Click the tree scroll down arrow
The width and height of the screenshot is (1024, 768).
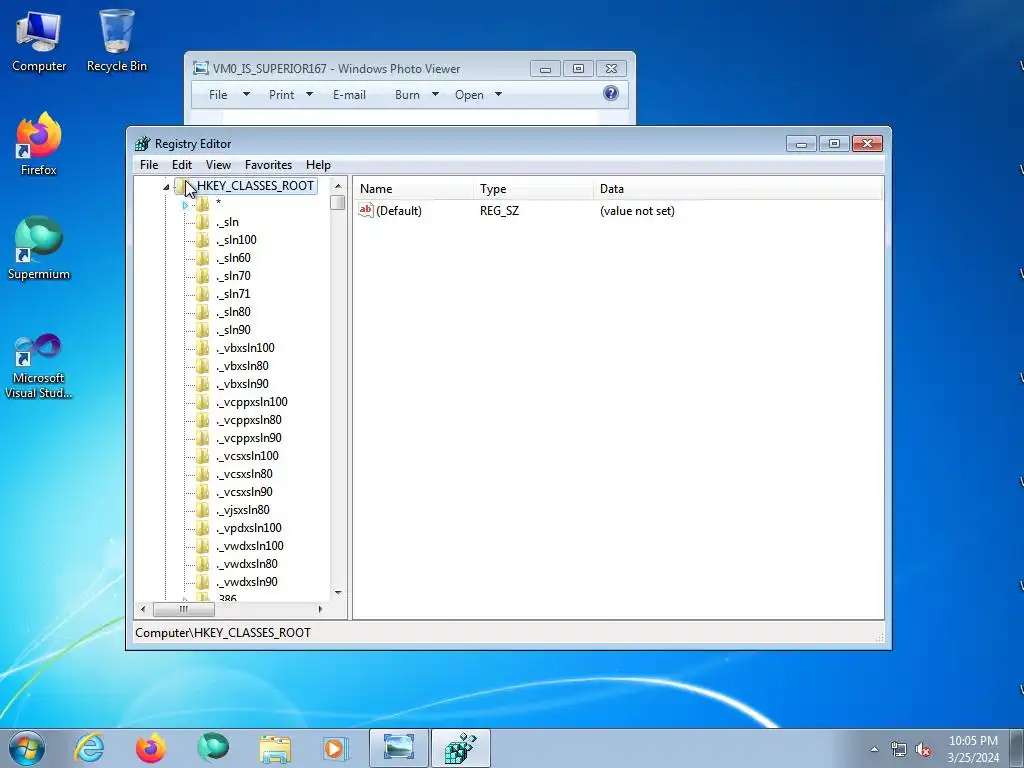point(338,592)
